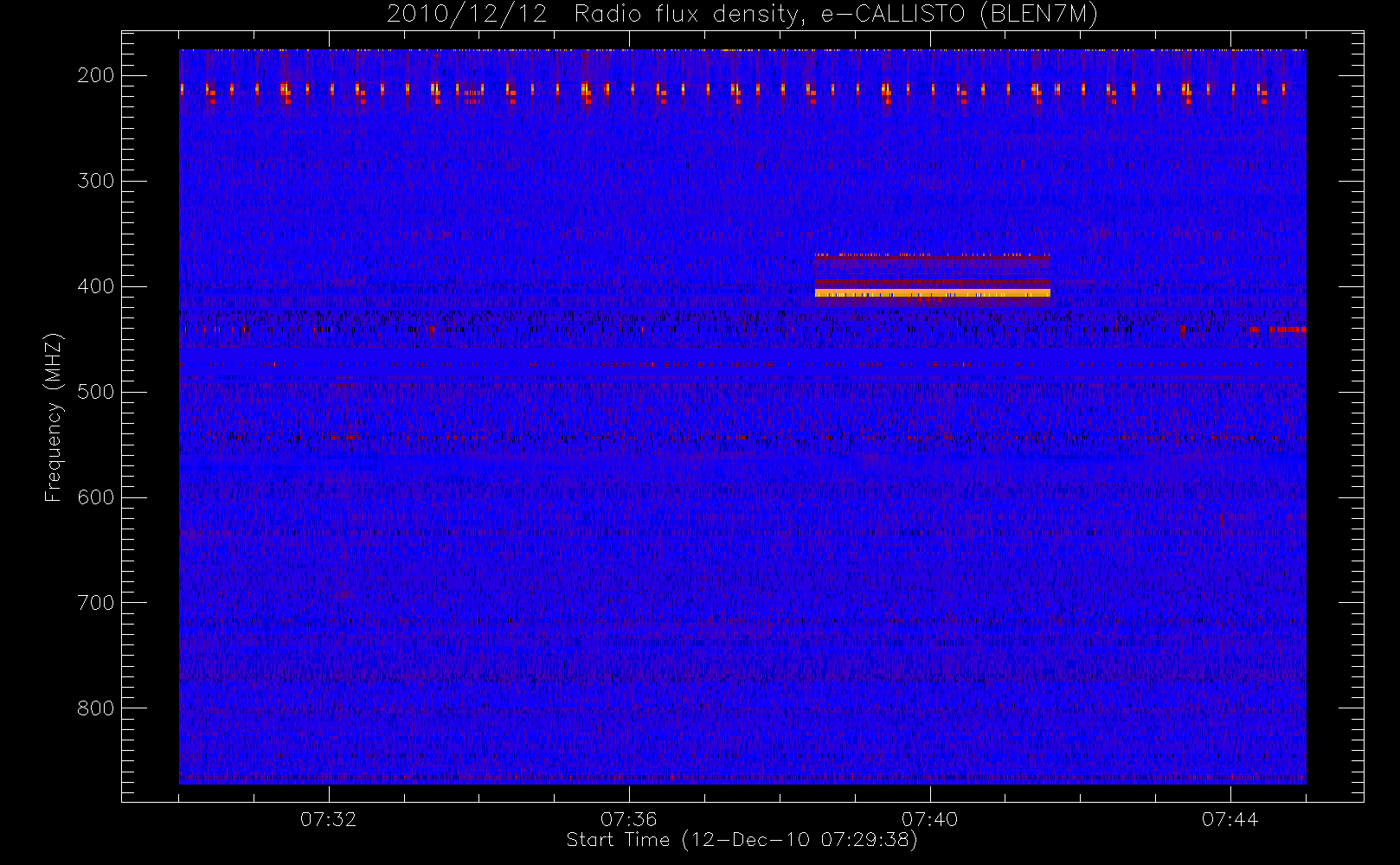
Task: Click the bright yellow emission band near 400 MHz
Action: (x=932, y=293)
